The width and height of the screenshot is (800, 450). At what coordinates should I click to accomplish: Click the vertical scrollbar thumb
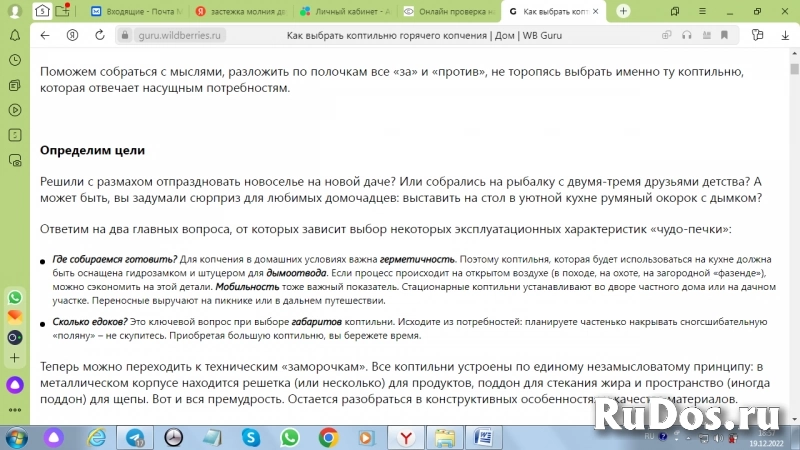(x=794, y=68)
